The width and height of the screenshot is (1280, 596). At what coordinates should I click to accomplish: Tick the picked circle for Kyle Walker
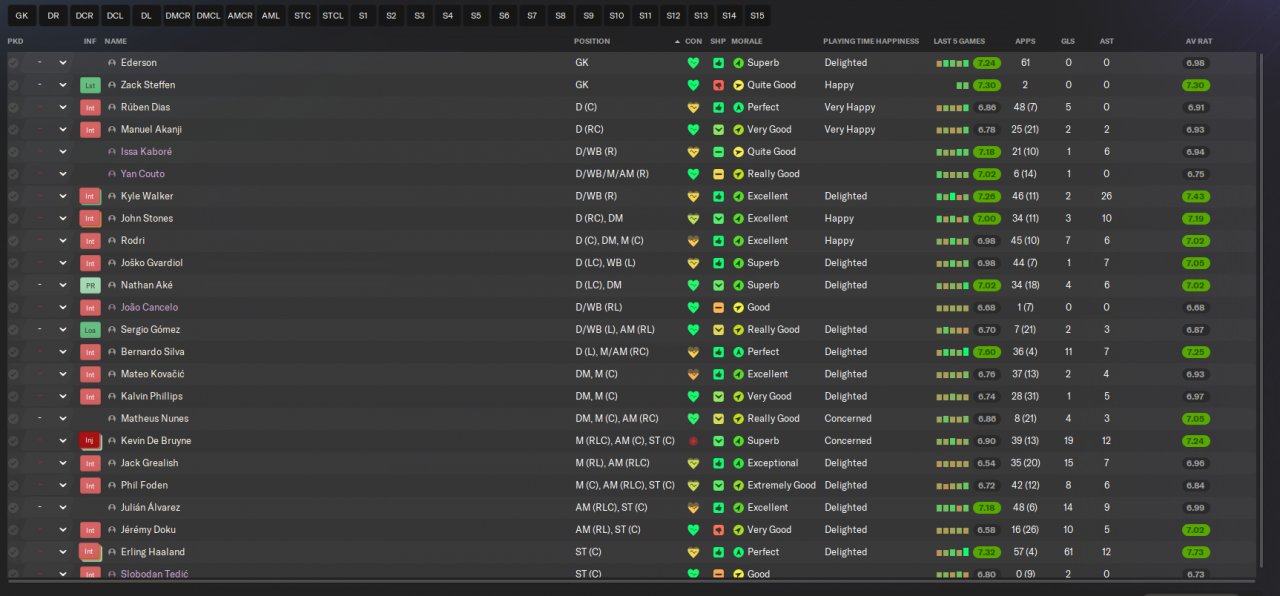click(x=13, y=196)
